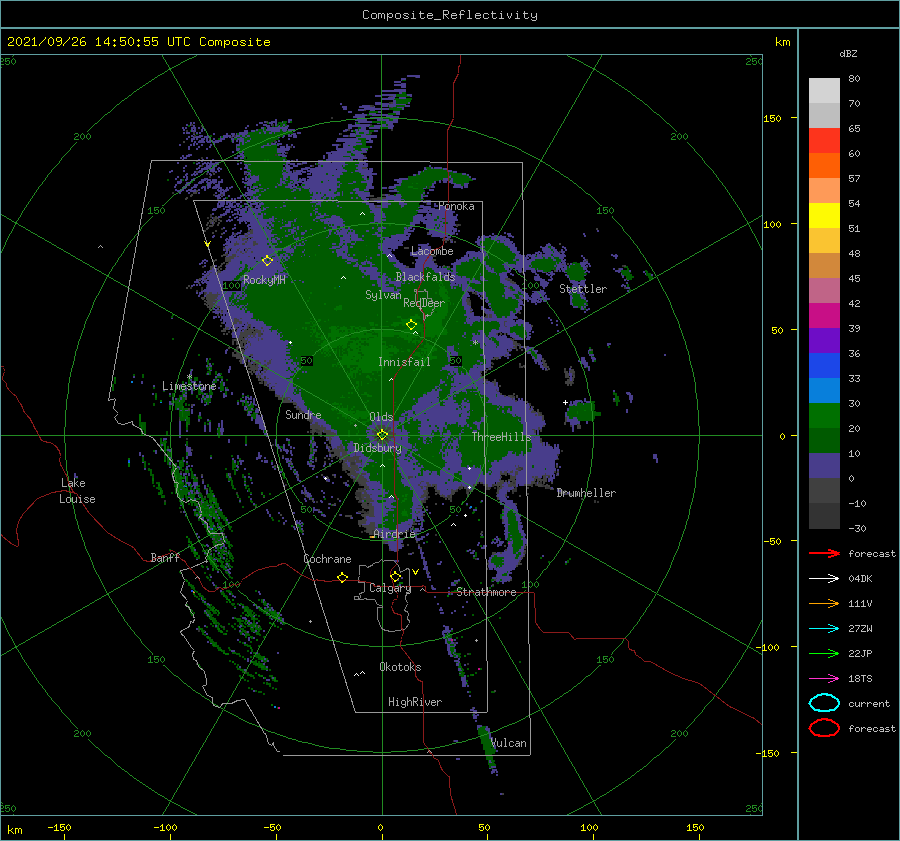Click the Drumheller label
Viewport: 900px width, 841px height.
pyautogui.click(x=586, y=493)
